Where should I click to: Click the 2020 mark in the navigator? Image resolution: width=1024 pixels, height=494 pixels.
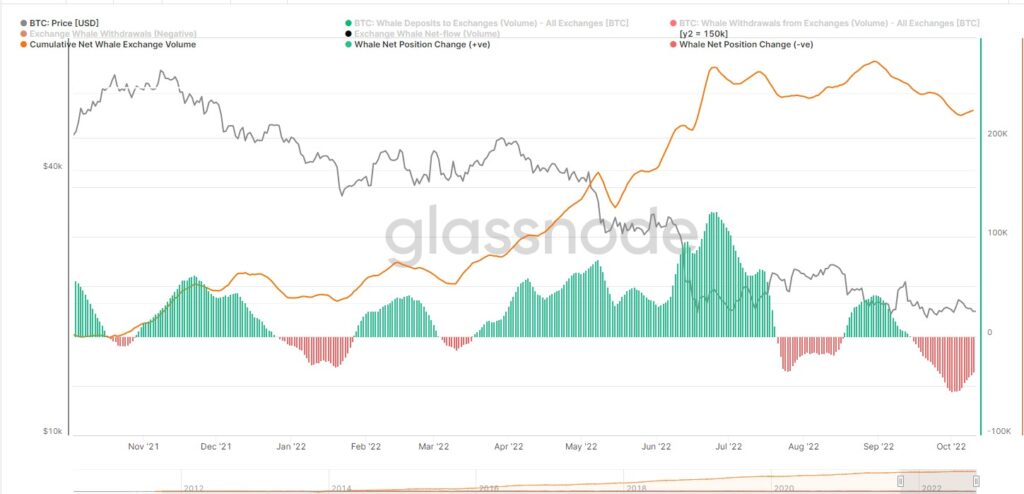click(783, 487)
